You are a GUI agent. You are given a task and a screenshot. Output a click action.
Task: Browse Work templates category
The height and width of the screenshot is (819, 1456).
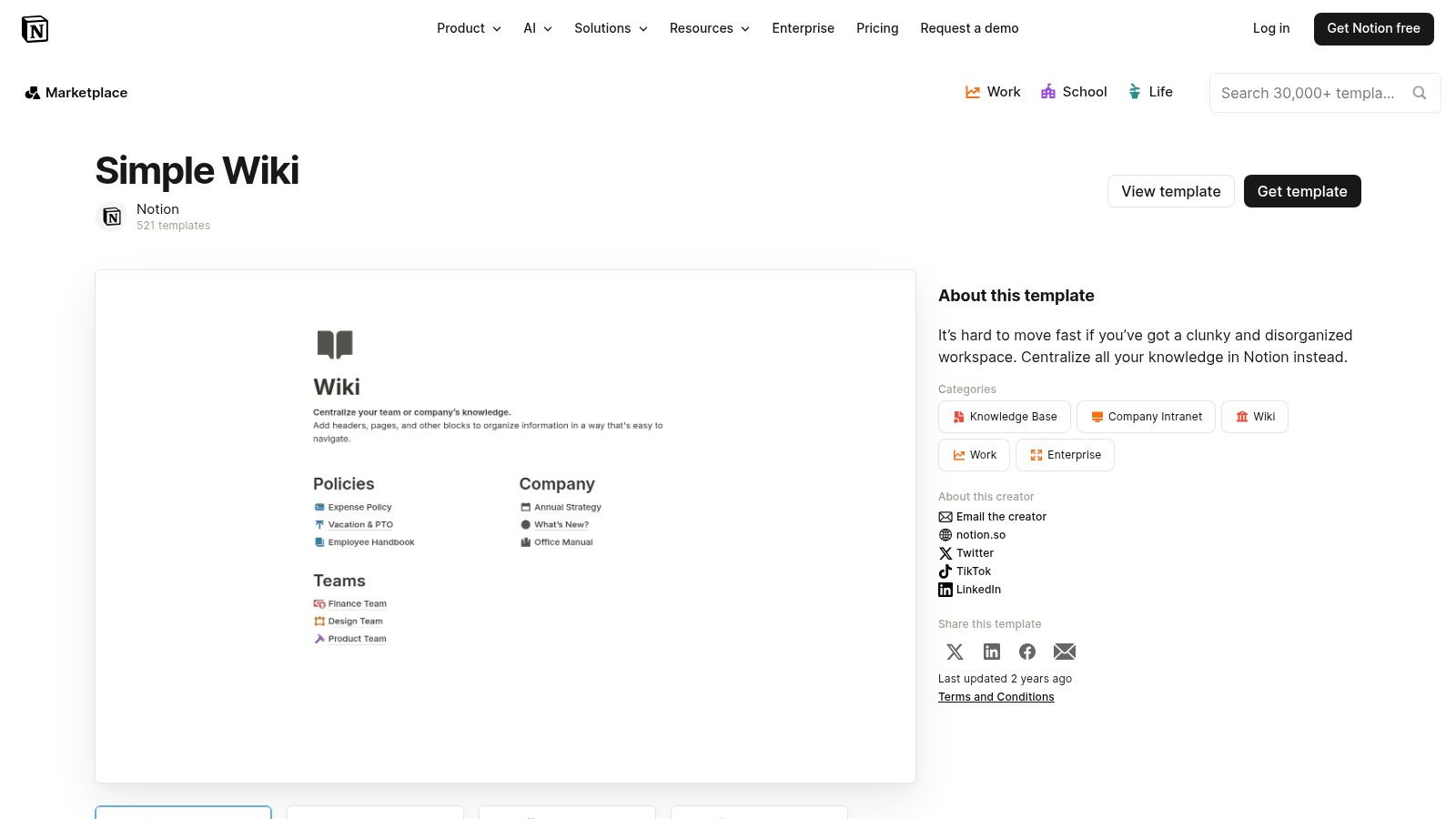pos(993,92)
